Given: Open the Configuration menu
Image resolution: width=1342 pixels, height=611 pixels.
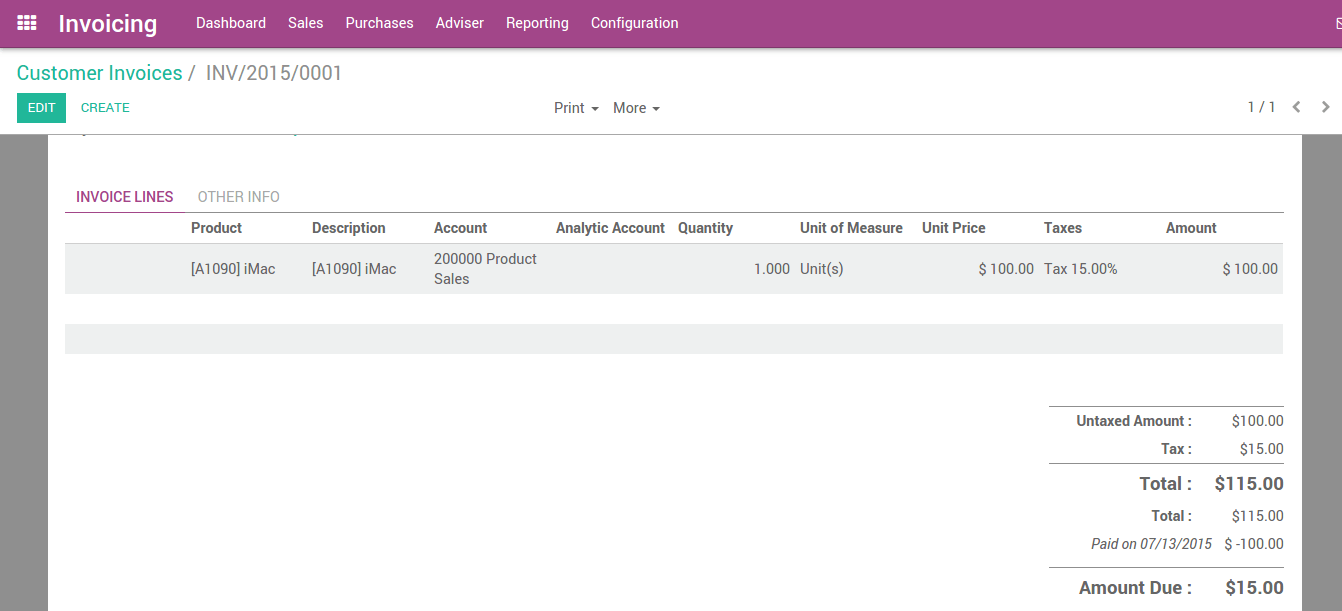Looking at the screenshot, I should click(634, 22).
